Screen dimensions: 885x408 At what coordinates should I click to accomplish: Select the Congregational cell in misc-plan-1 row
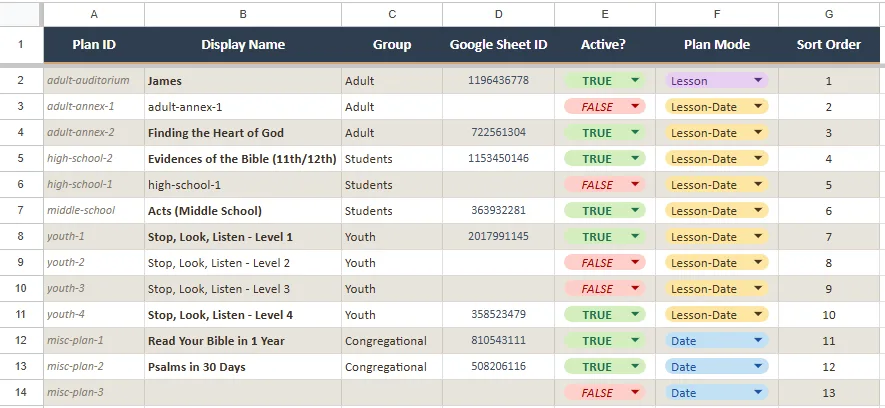click(x=392, y=340)
